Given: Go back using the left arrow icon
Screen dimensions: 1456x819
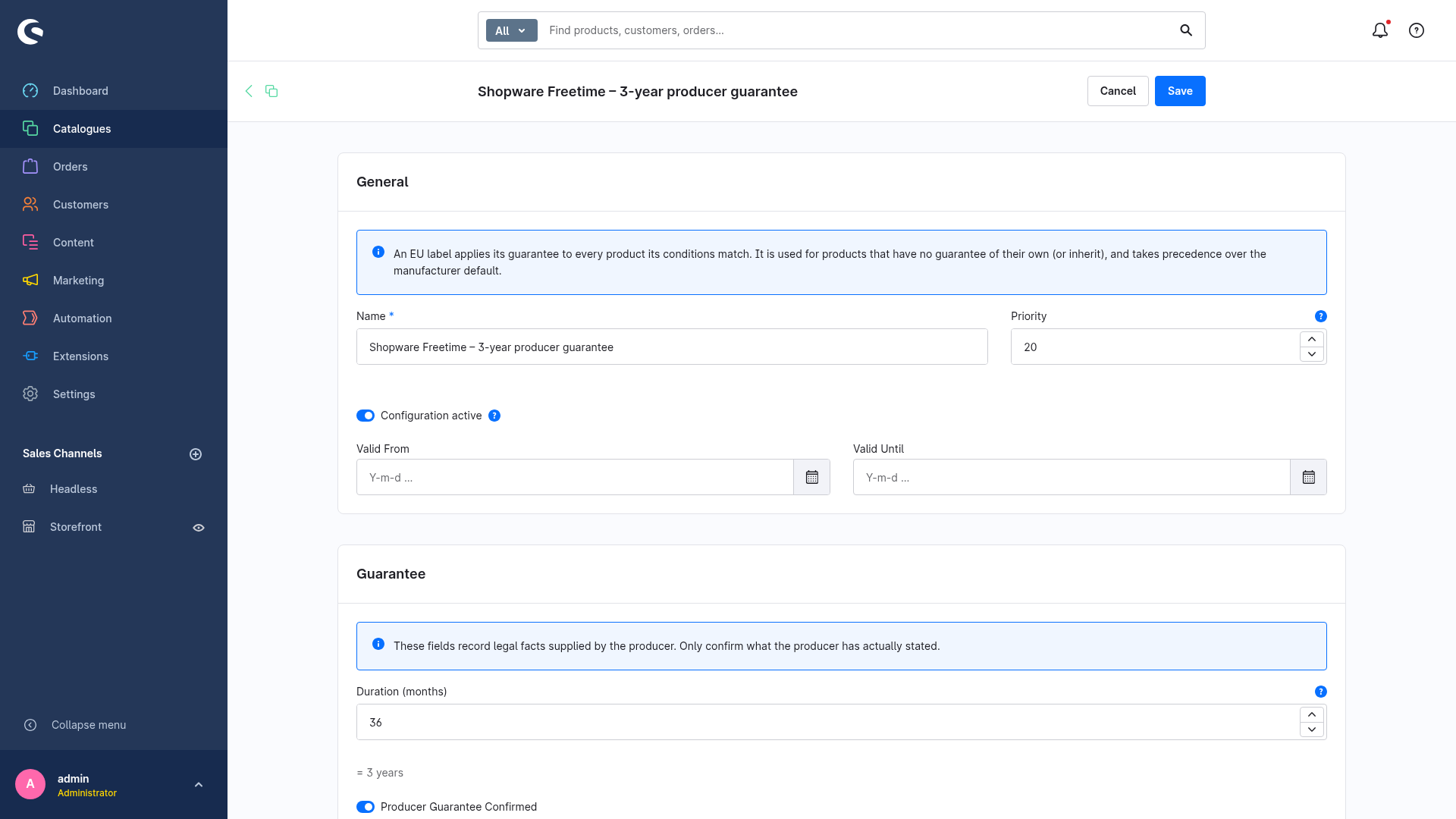Looking at the screenshot, I should click(x=249, y=91).
